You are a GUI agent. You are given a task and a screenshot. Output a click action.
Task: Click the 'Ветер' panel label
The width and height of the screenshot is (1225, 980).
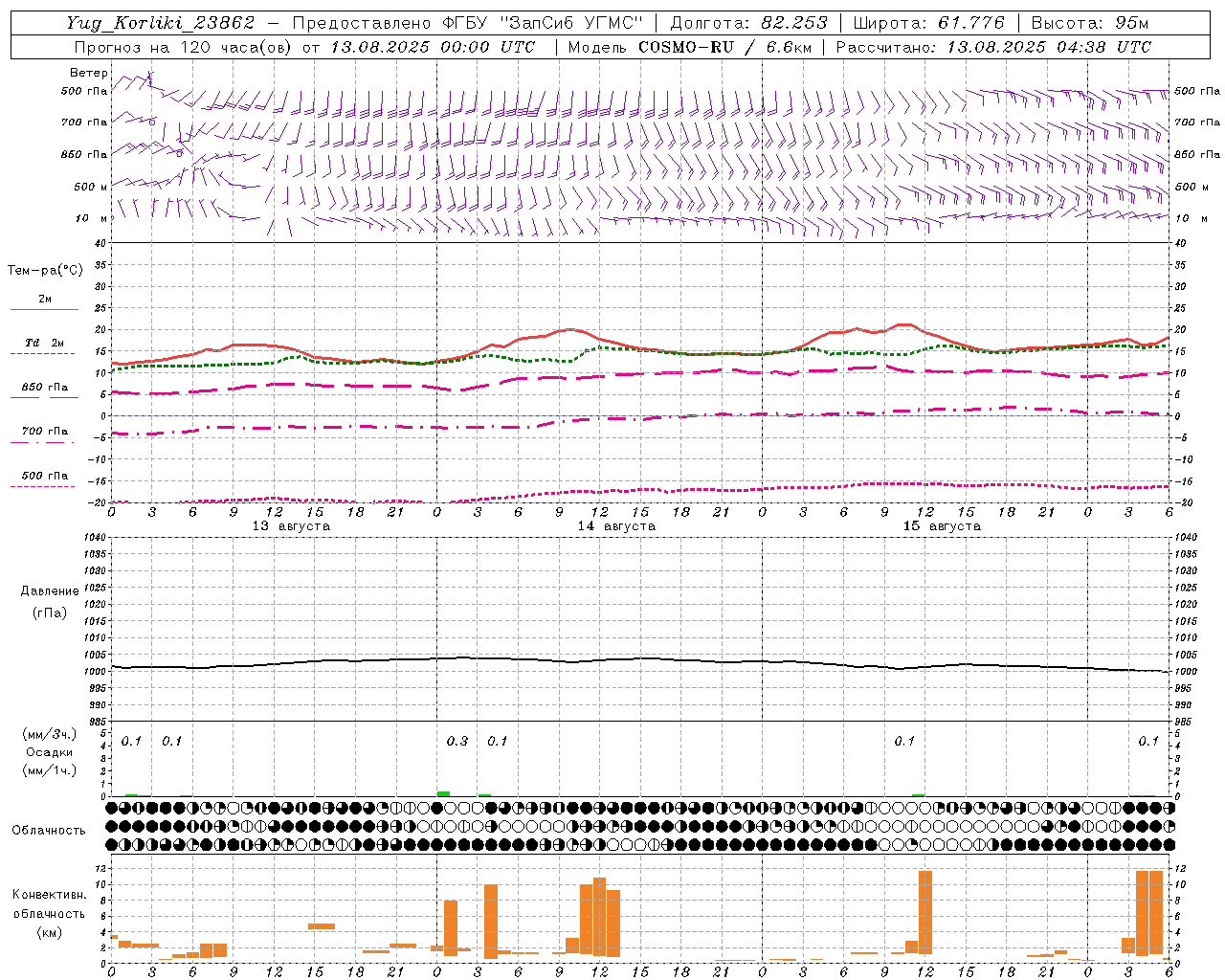coord(88,73)
